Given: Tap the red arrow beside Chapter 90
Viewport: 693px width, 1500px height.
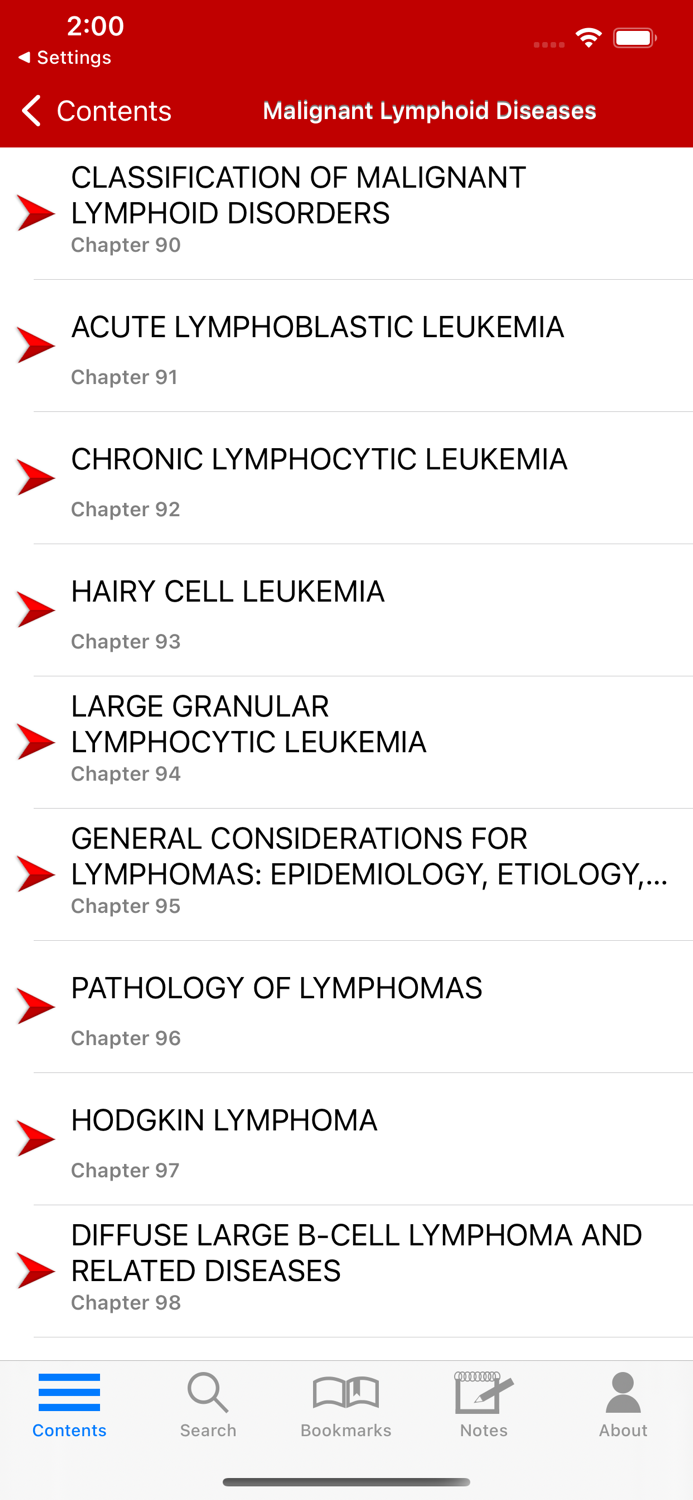Looking at the screenshot, I should [x=36, y=212].
